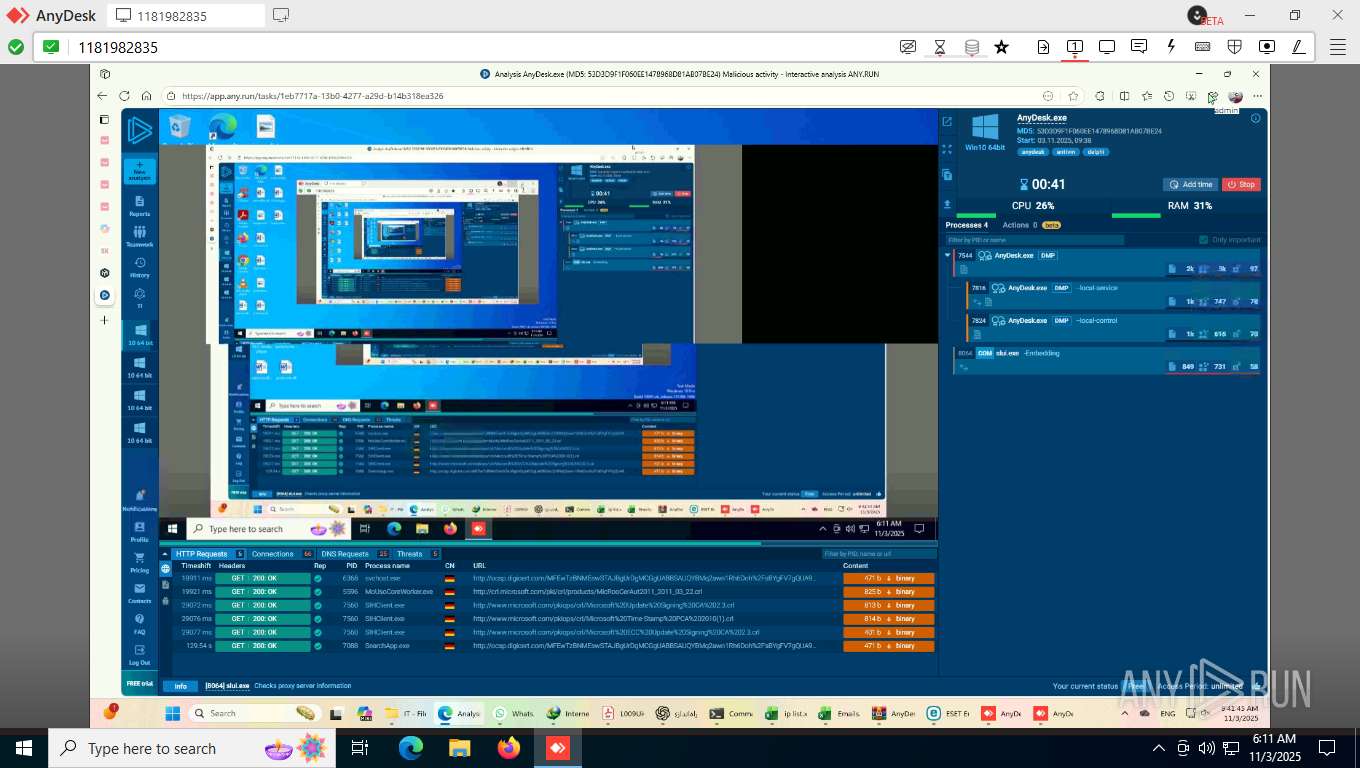This screenshot has width=1360, height=768.
Task: Open History in ANY.RUN sidebar
Action: point(140,267)
